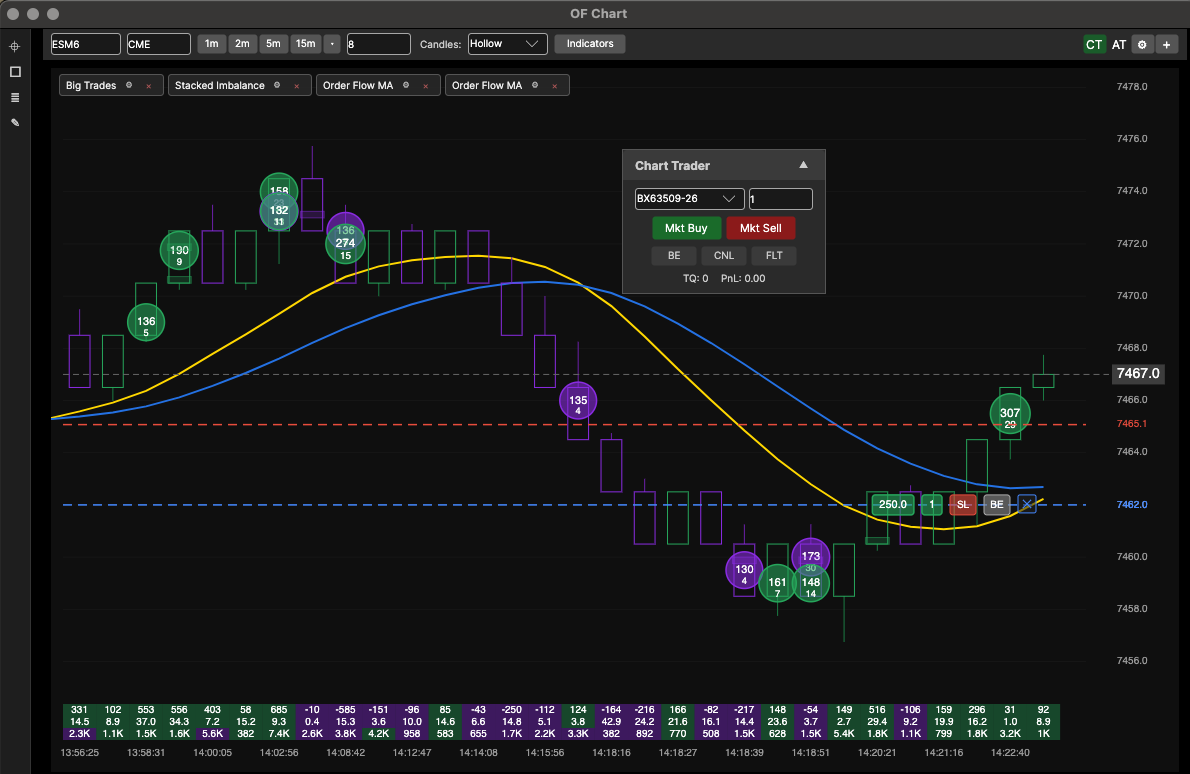This screenshot has width=1190, height=774.
Task: Open the Indicators menu
Action: click(x=590, y=44)
